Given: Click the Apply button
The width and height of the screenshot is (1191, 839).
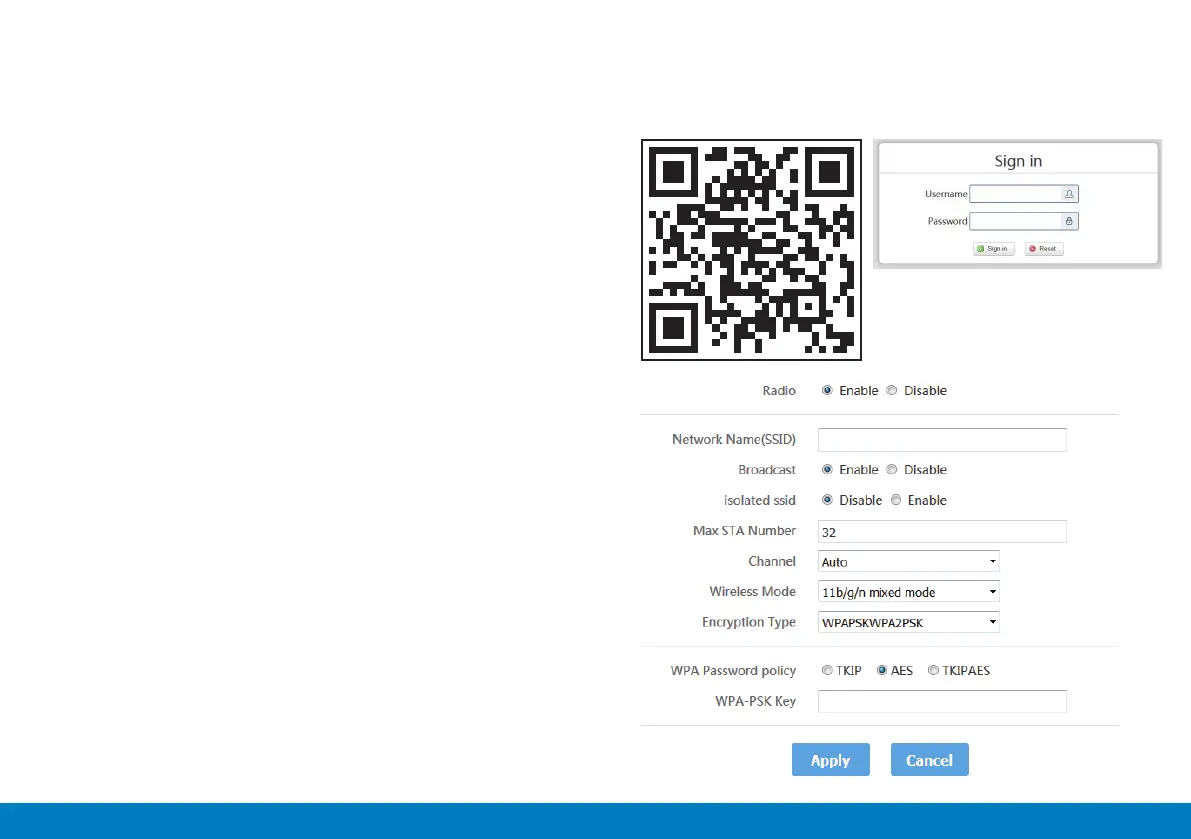Looking at the screenshot, I should point(830,759).
